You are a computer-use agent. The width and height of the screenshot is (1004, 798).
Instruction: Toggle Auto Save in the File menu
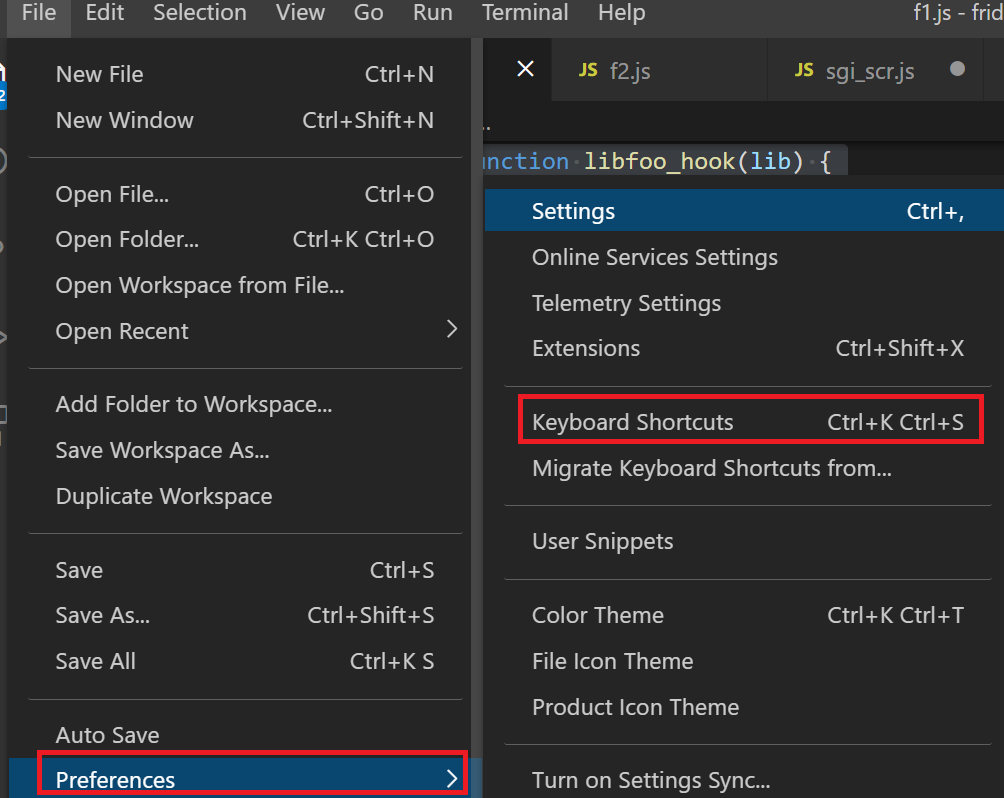(107, 734)
